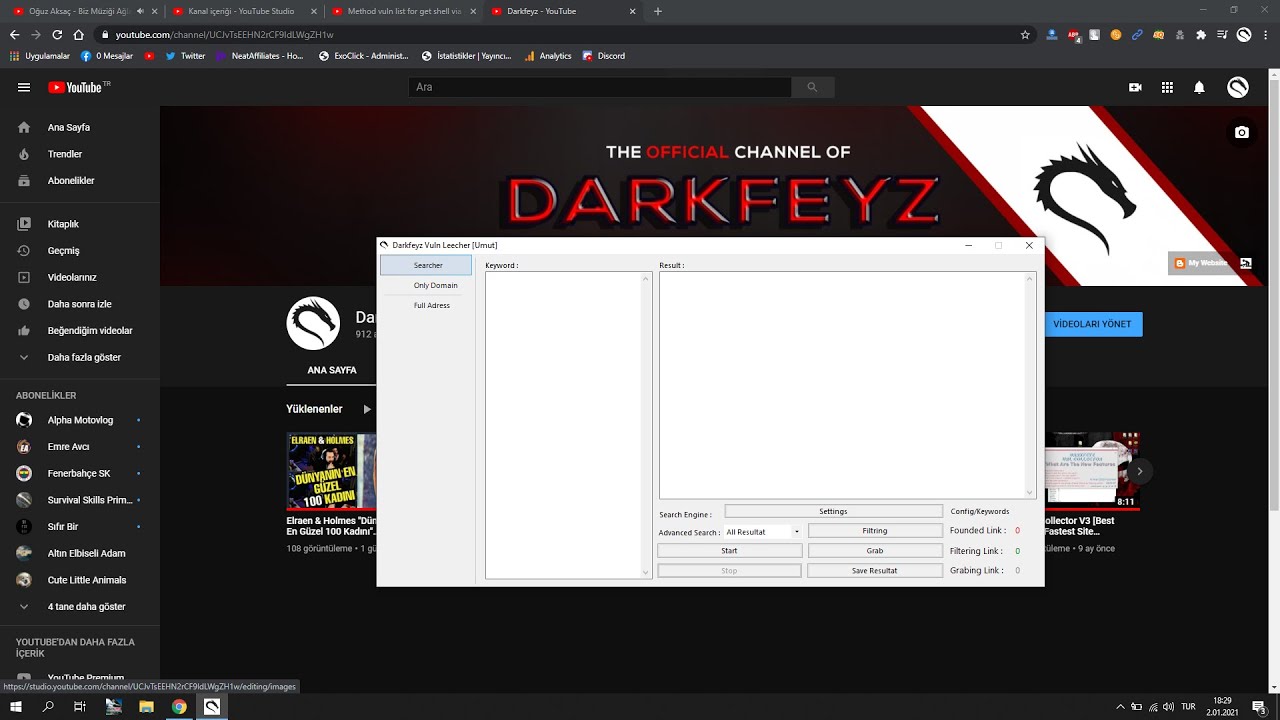Mute the Oğuz Aksaç tab audio icon
Screen dimensions: 1280x720
[x=140, y=11]
